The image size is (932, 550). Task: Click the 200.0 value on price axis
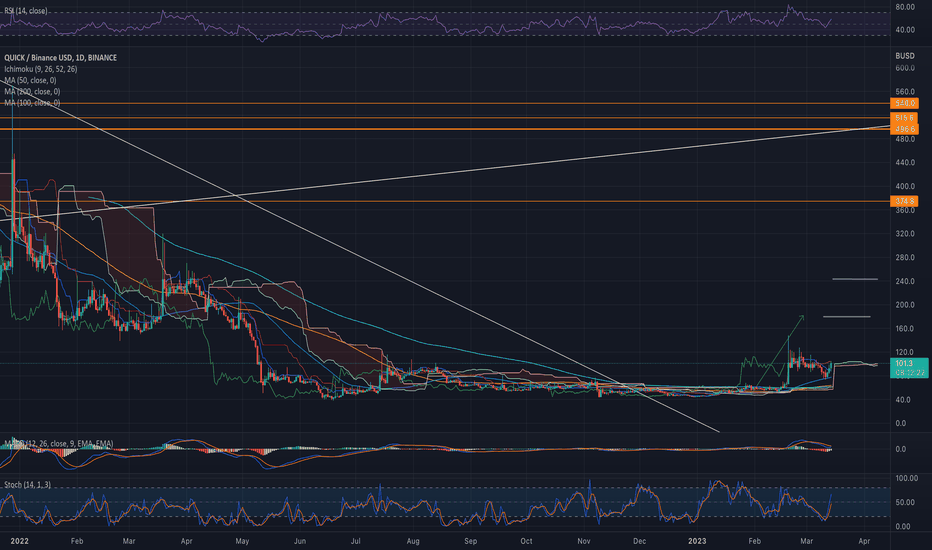click(x=905, y=305)
